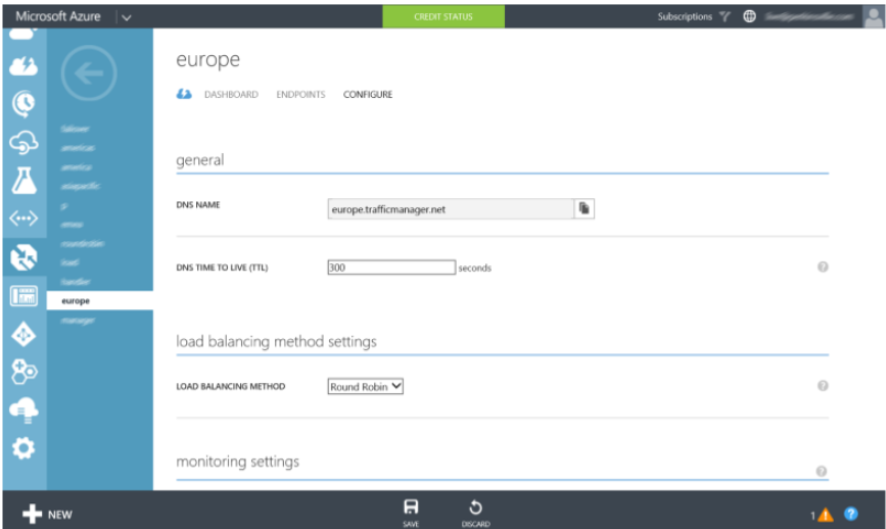Open the hexagons icon in left sidebar
The height and width of the screenshot is (529, 886).
(x=24, y=371)
